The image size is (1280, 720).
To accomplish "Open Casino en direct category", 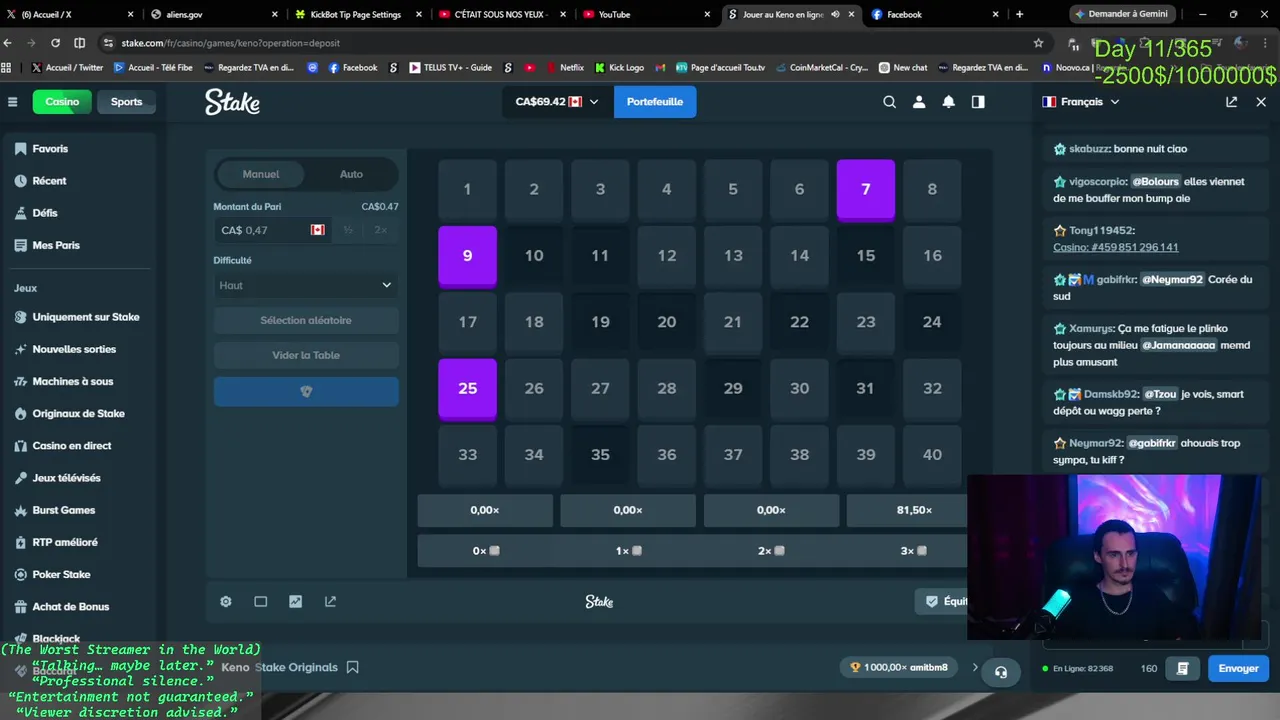I will (x=80, y=445).
